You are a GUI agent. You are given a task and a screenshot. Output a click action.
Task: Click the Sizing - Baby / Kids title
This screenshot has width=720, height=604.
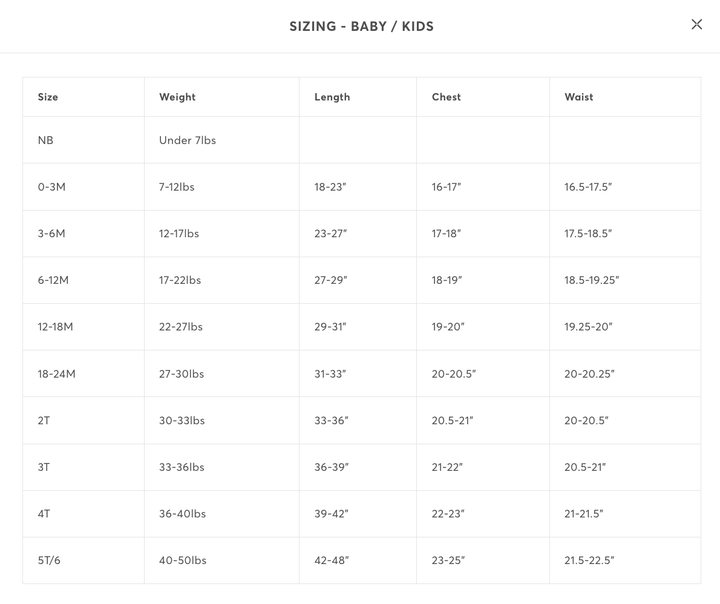(361, 26)
